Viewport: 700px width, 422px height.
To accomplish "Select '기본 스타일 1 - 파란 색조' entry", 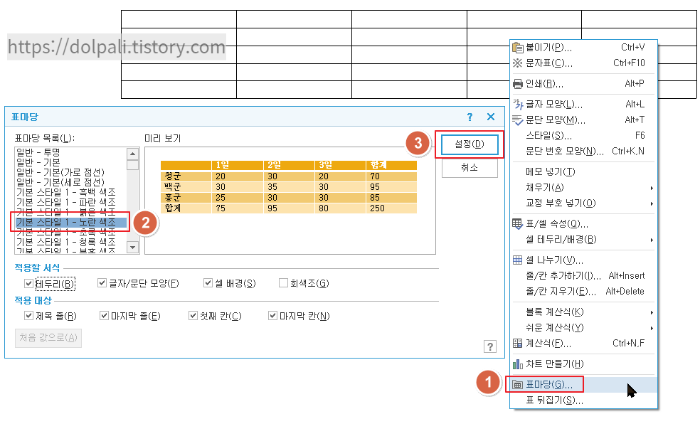I will (x=66, y=202).
